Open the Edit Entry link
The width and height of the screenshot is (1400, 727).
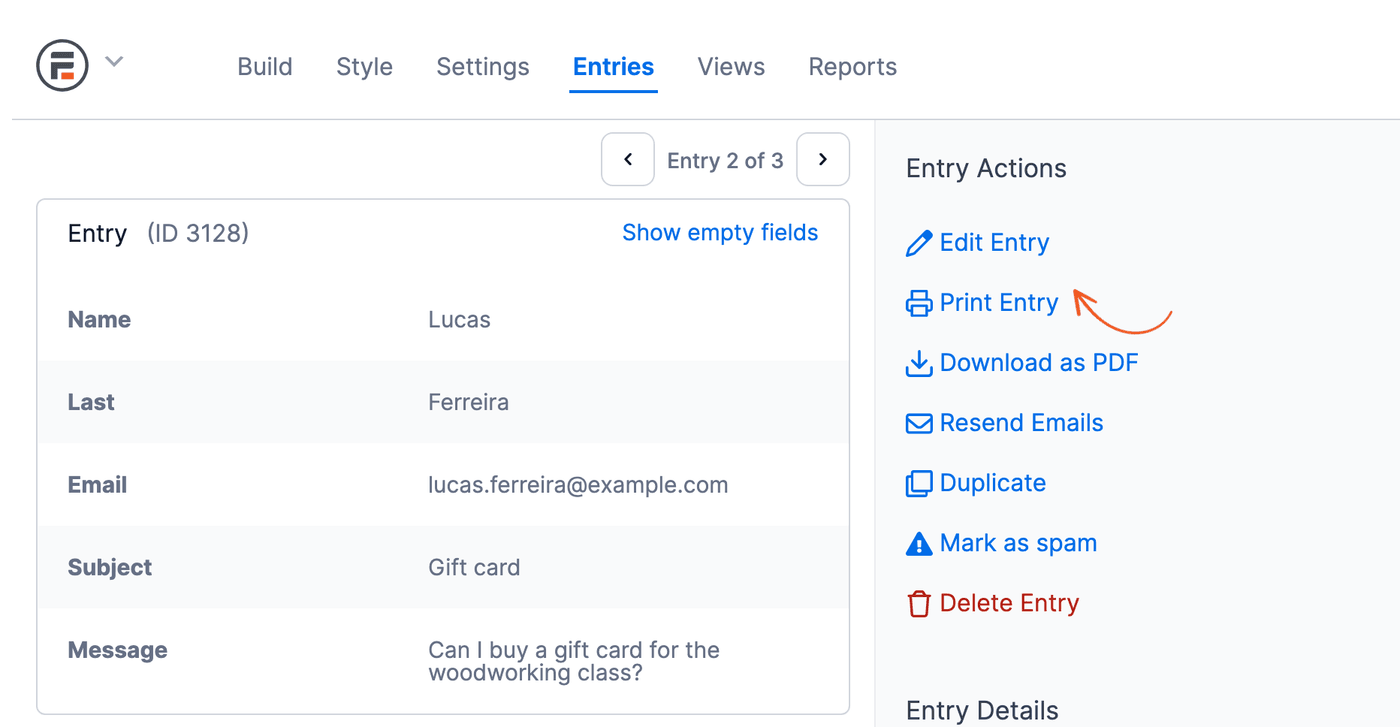[994, 243]
